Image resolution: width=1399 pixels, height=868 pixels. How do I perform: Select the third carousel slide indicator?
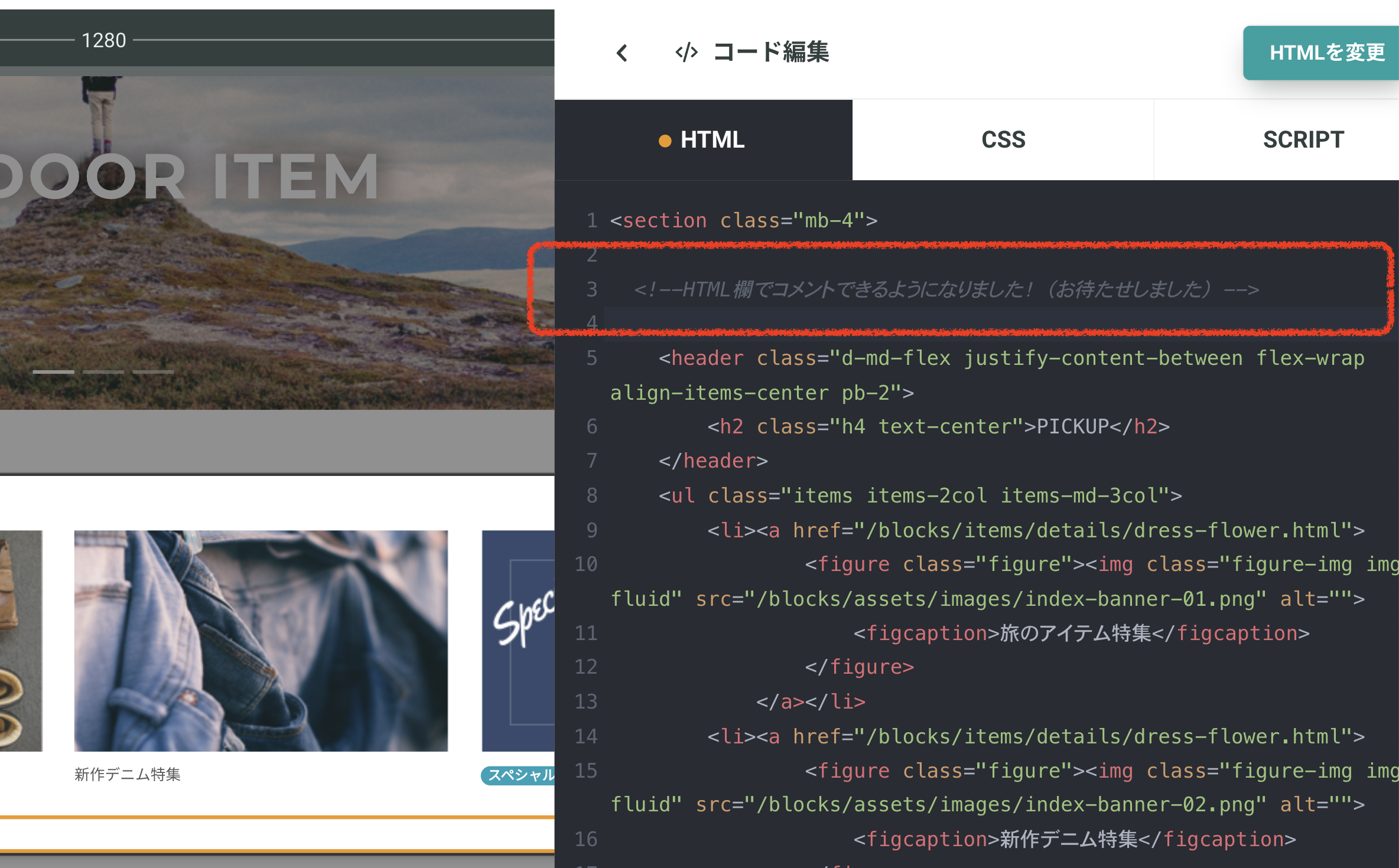[153, 372]
